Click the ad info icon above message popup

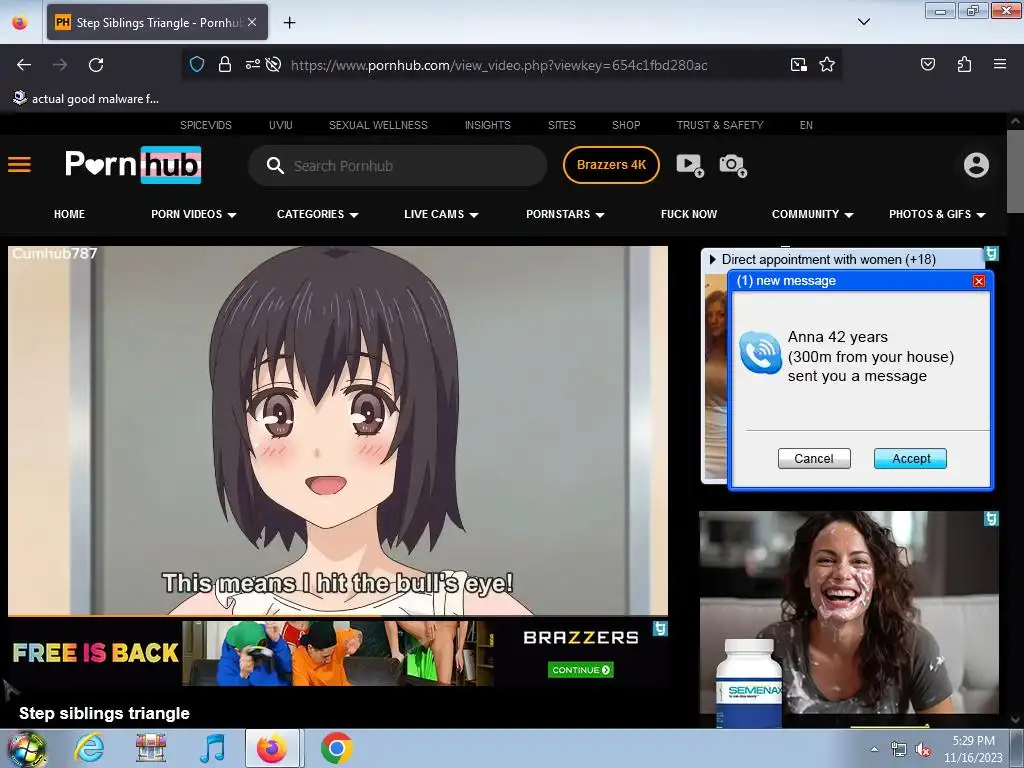pyautogui.click(x=991, y=253)
